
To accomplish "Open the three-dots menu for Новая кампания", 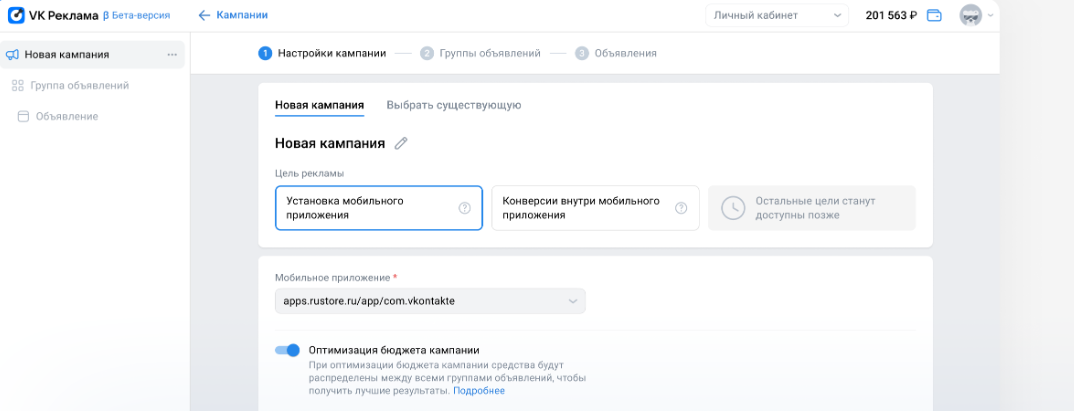I will 172,54.
